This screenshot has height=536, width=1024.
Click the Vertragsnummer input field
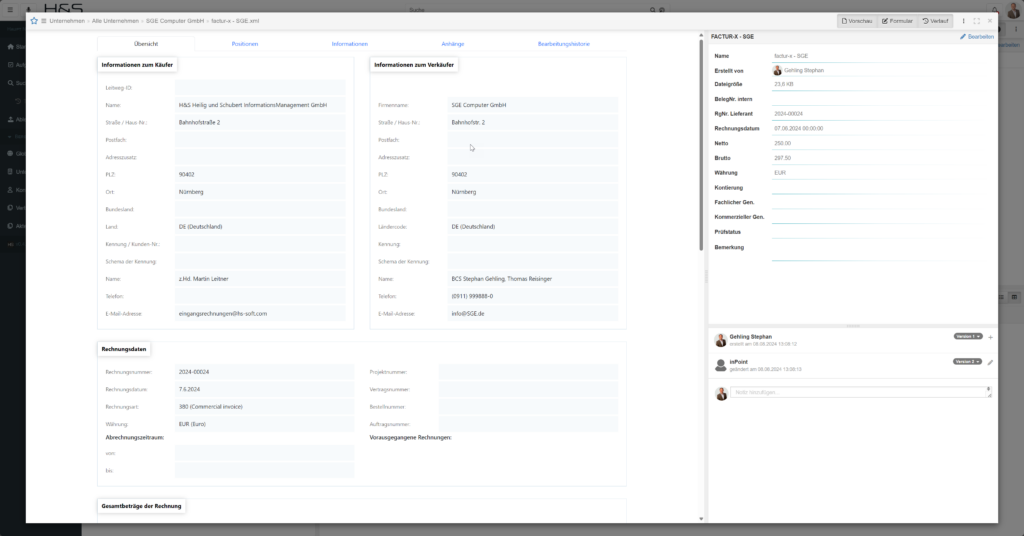pos(528,389)
